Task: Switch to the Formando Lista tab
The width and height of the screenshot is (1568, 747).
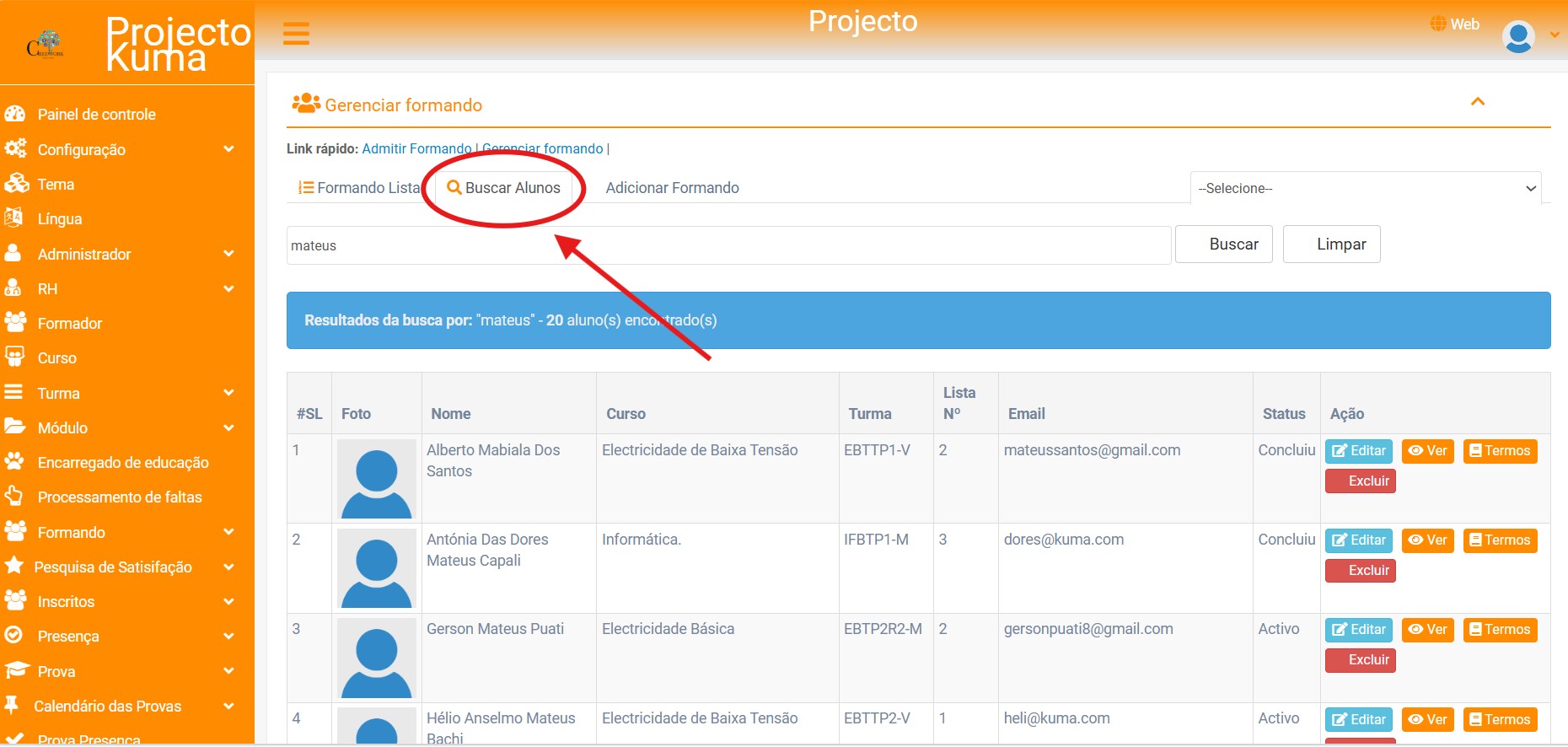Action: tap(359, 188)
